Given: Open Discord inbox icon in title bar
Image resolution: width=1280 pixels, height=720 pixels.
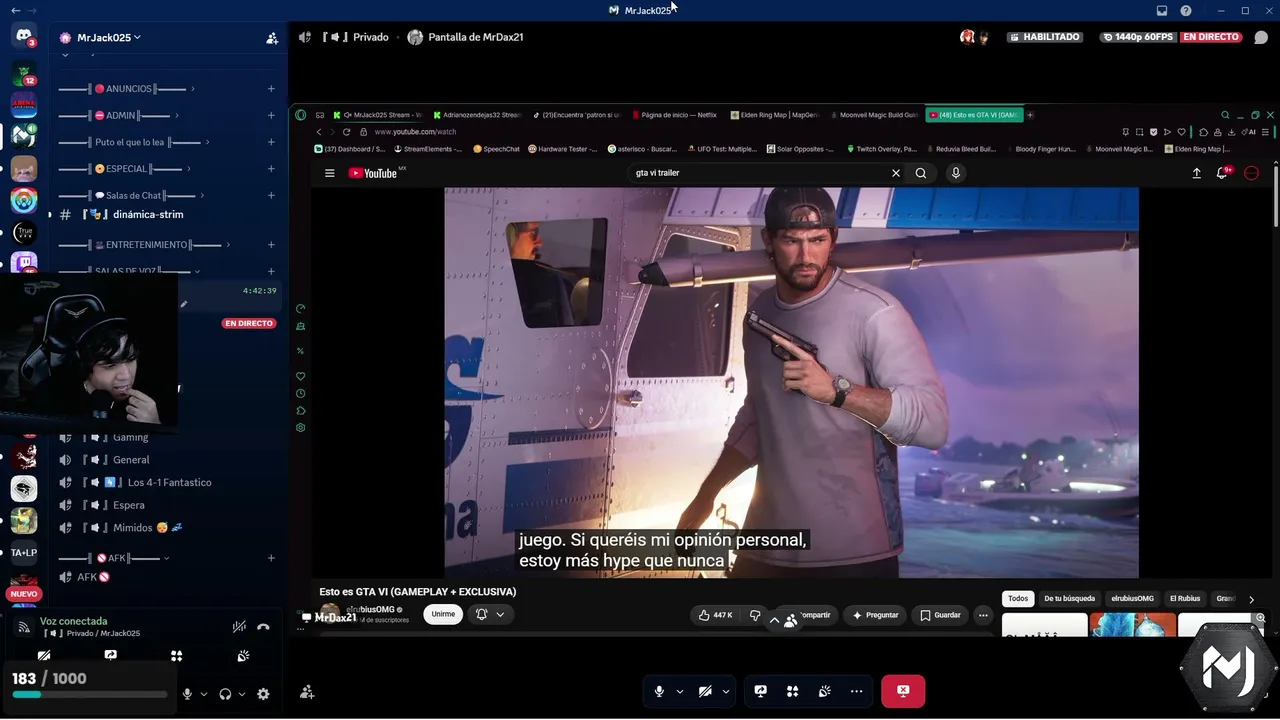Looking at the screenshot, I should (1162, 11).
